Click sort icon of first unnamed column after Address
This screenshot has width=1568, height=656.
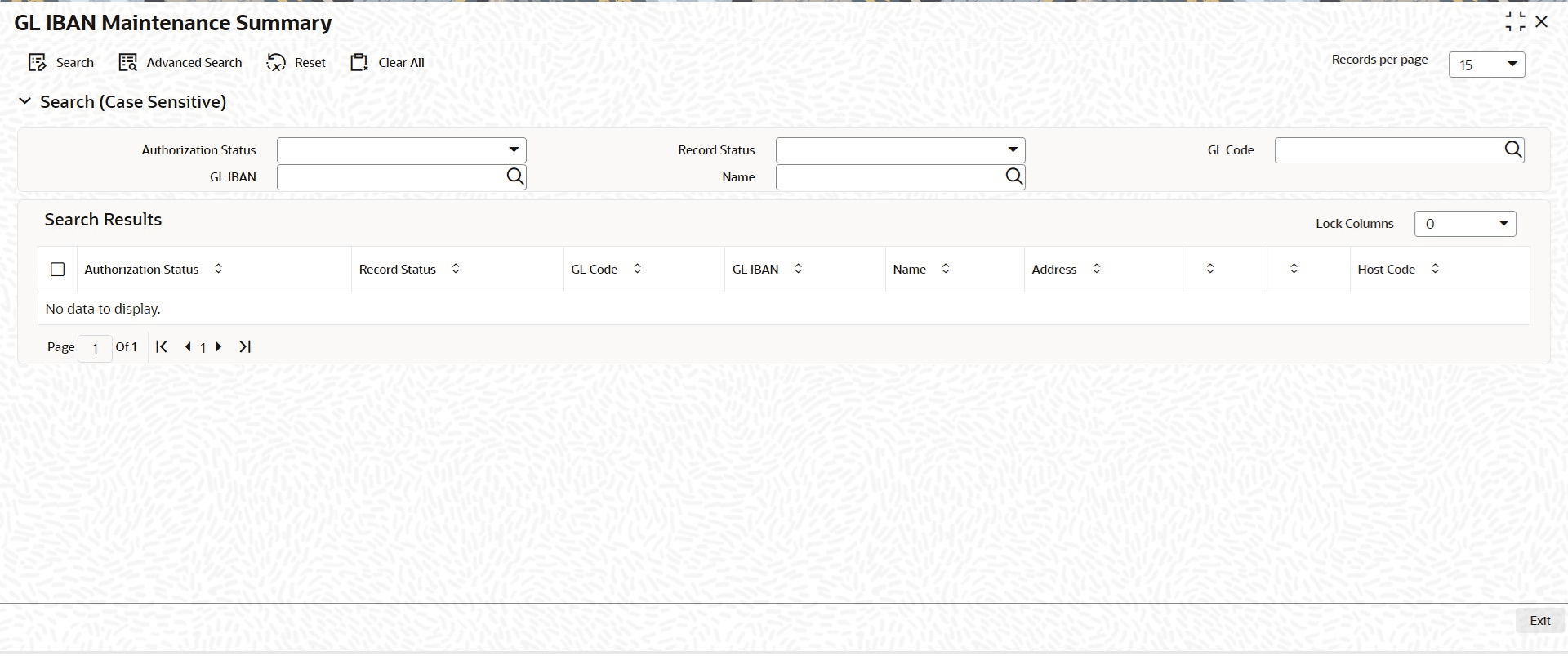coord(1210,269)
